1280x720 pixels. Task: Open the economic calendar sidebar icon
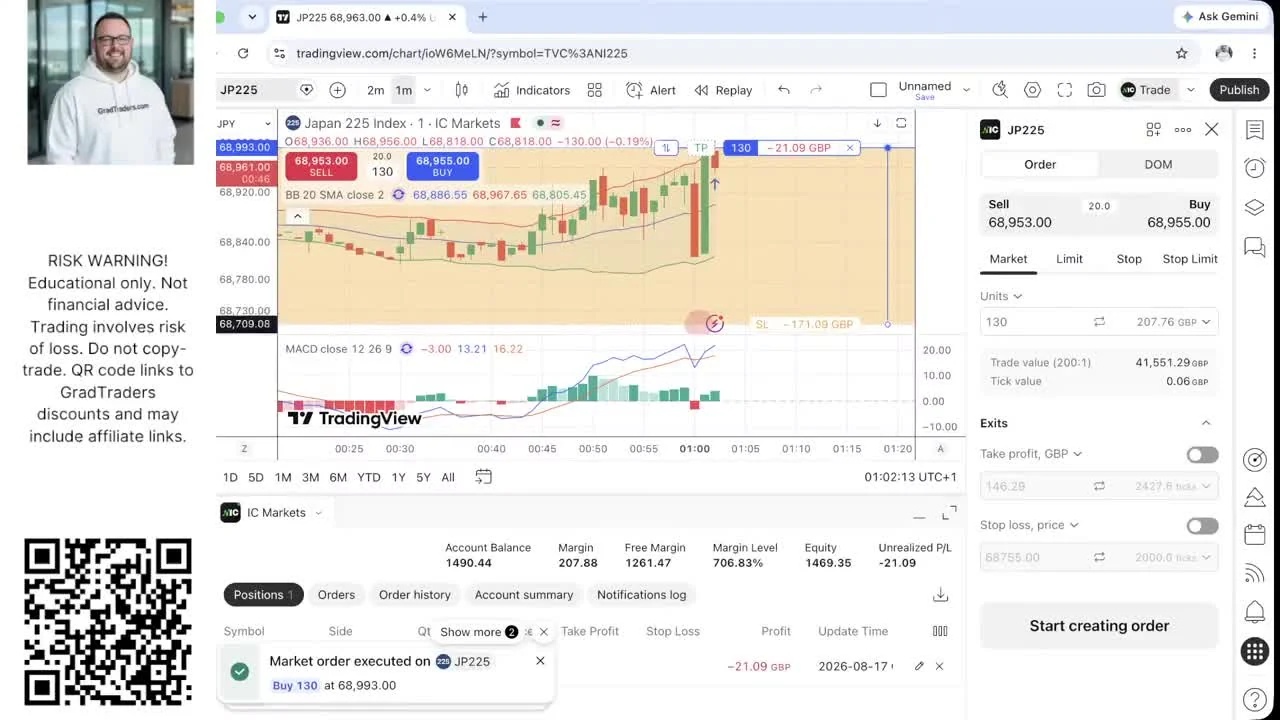pyautogui.click(x=1255, y=535)
